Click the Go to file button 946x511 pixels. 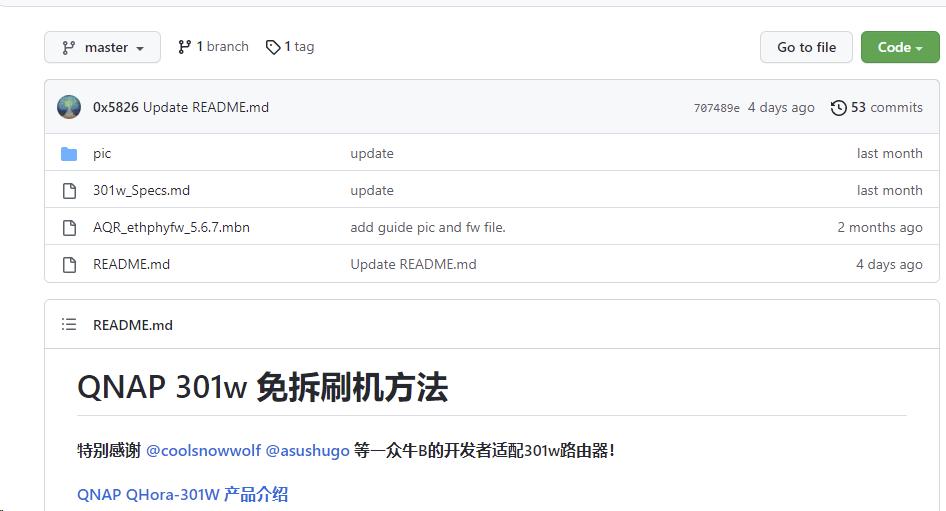(806, 47)
